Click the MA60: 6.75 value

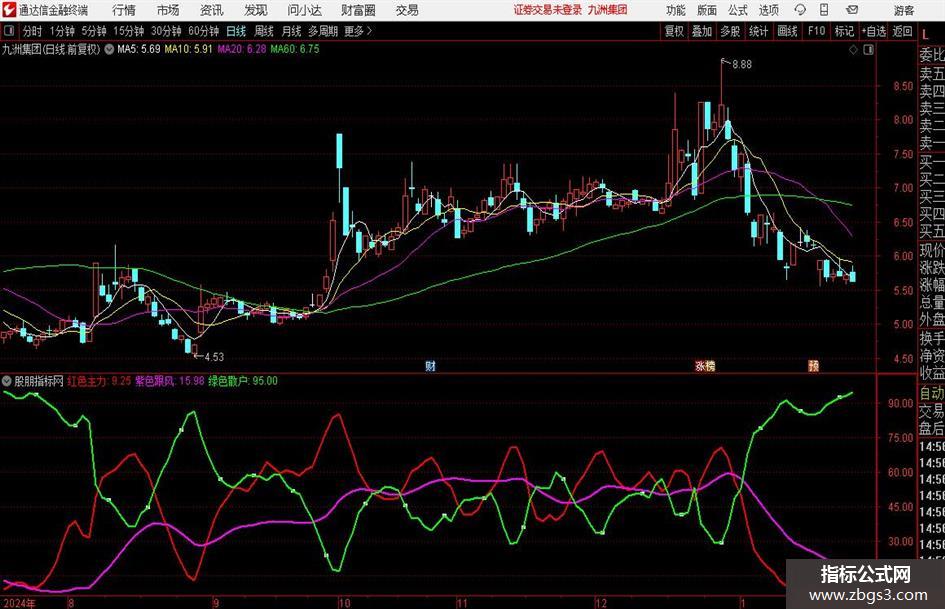coord(295,49)
